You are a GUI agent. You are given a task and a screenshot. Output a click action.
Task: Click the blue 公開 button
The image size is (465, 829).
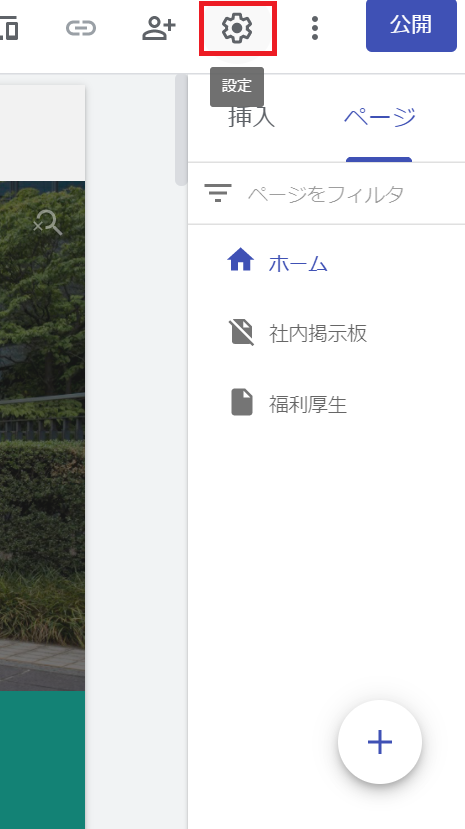411,25
